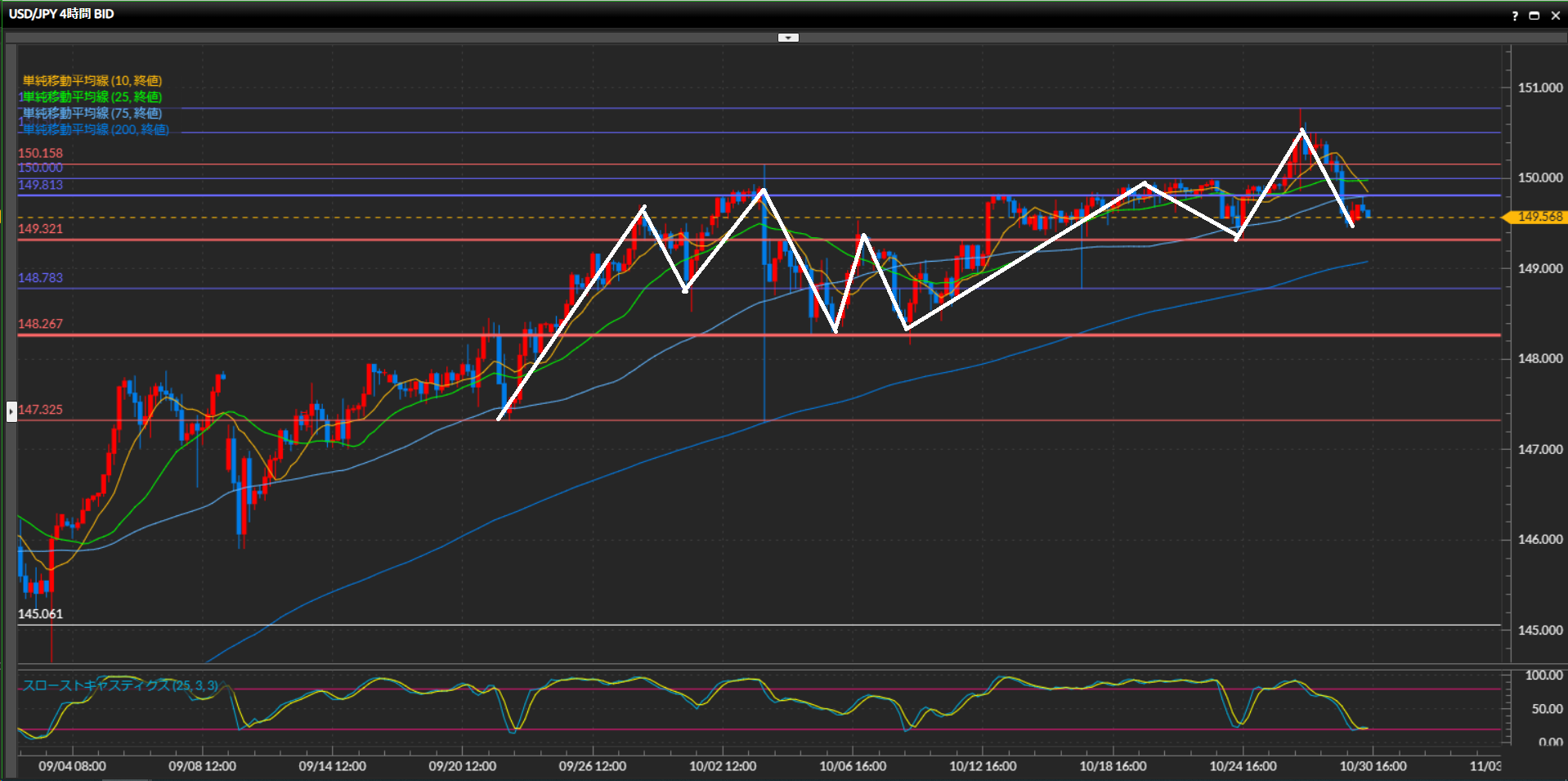This screenshot has width=1568, height=781.
Task: Select the 149.321 horizontal line label
Action: pos(40,229)
